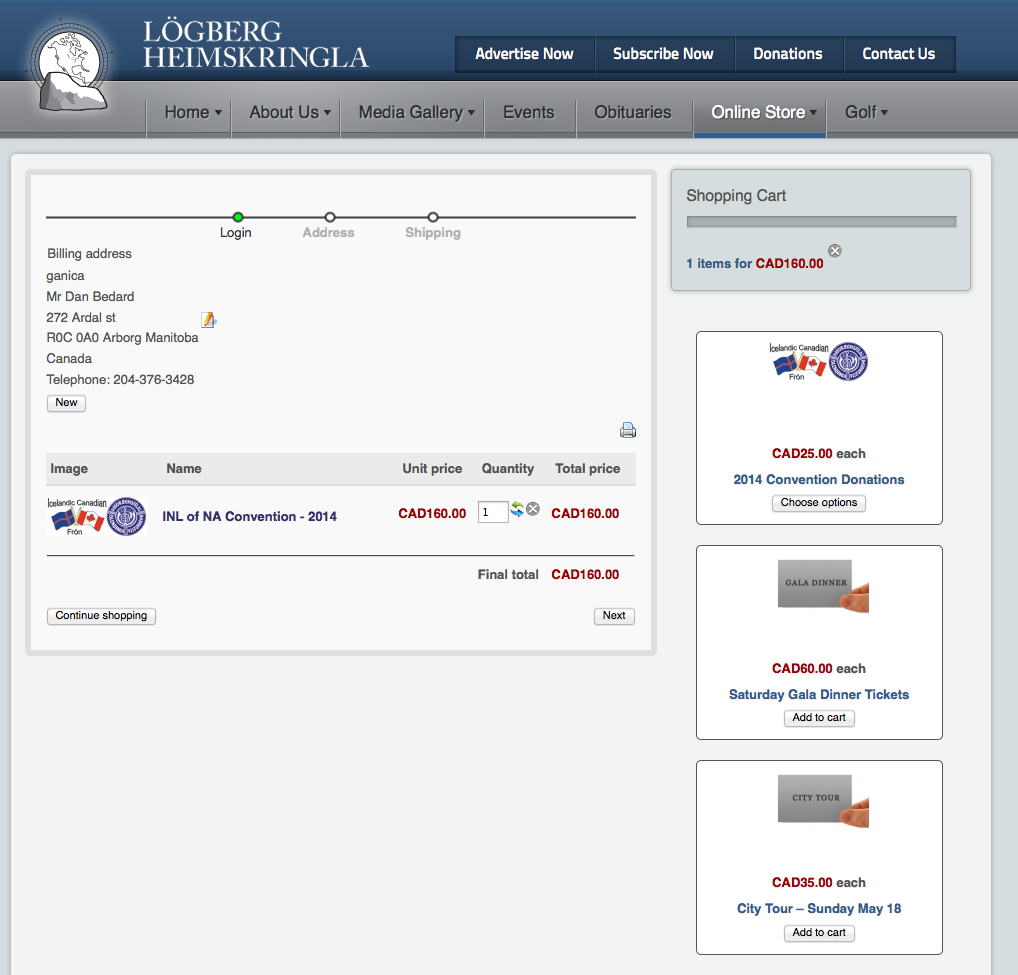Open Contact Us page
The width and height of the screenshot is (1018, 975).
tap(899, 54)
